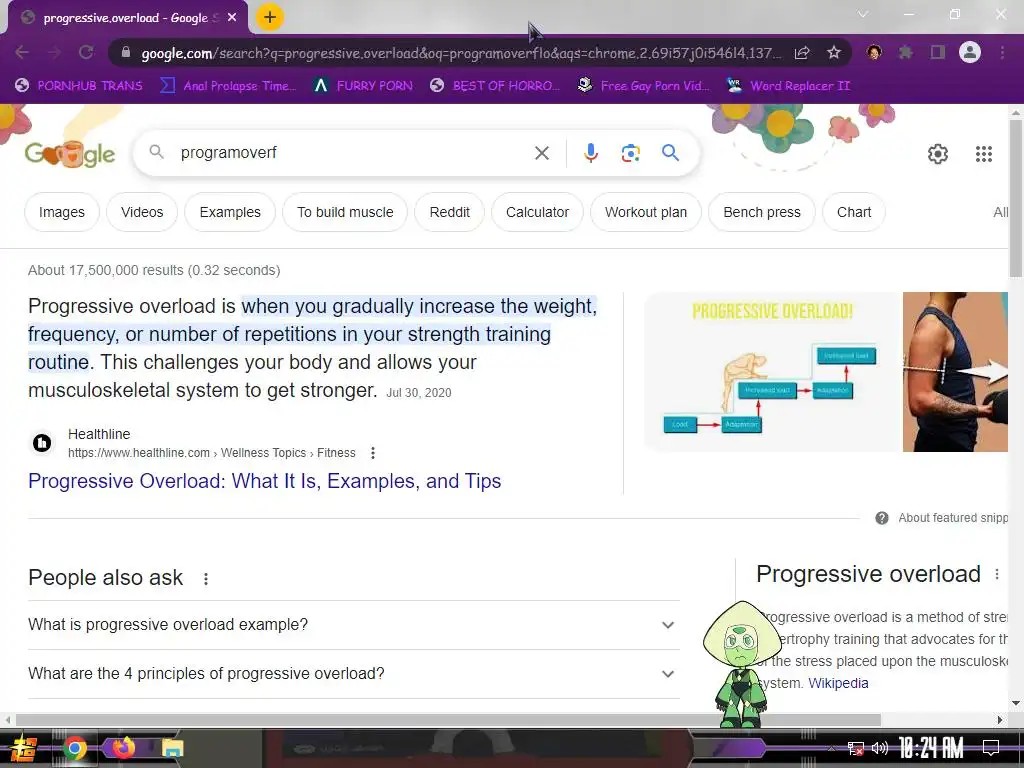Expand 'What is progressive overload example?'
1024x768 pixels.
[x=353, y=625]
